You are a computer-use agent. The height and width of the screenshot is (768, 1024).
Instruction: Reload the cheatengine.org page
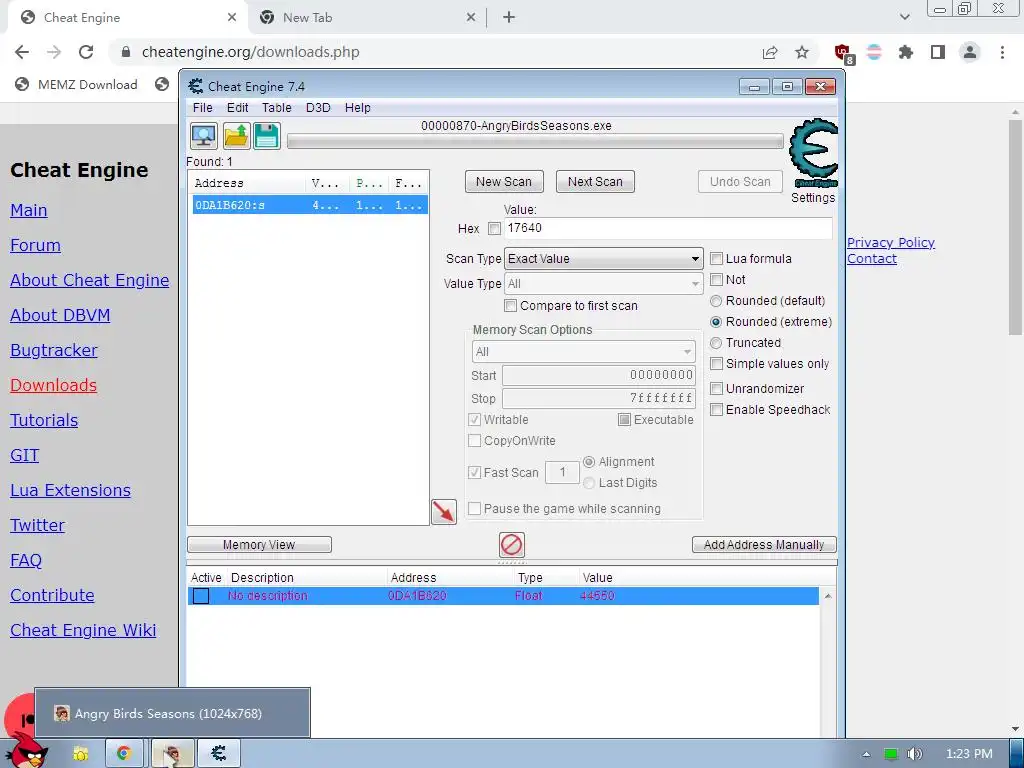point(86,52)
